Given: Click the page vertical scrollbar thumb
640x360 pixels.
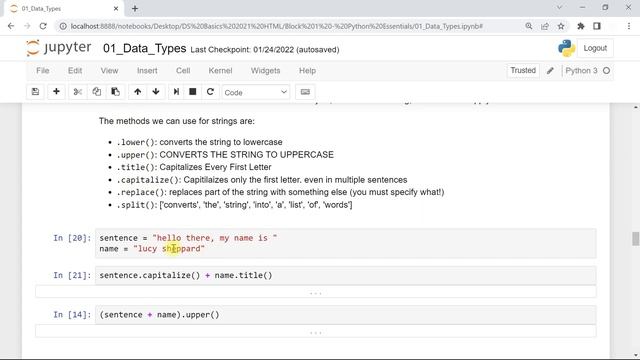Looking at the screenshot, I should coord(636,239).
